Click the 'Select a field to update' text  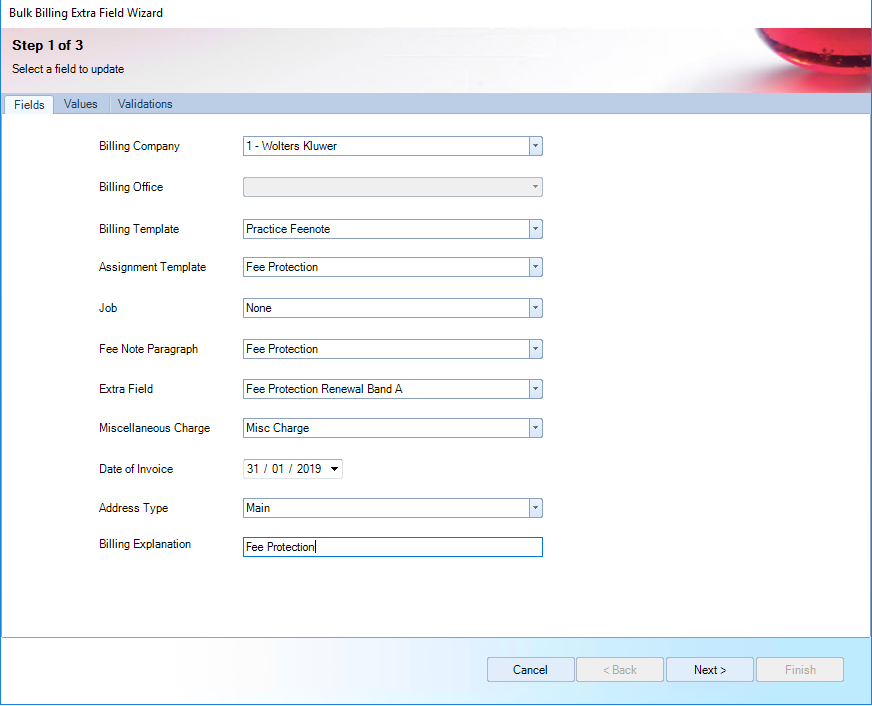68,69
